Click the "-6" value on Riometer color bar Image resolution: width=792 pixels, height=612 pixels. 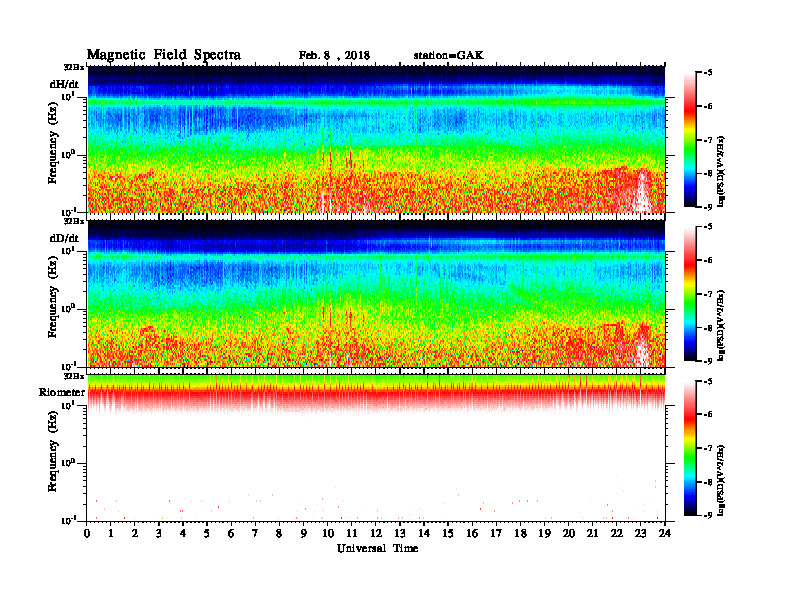click(708, 415)
